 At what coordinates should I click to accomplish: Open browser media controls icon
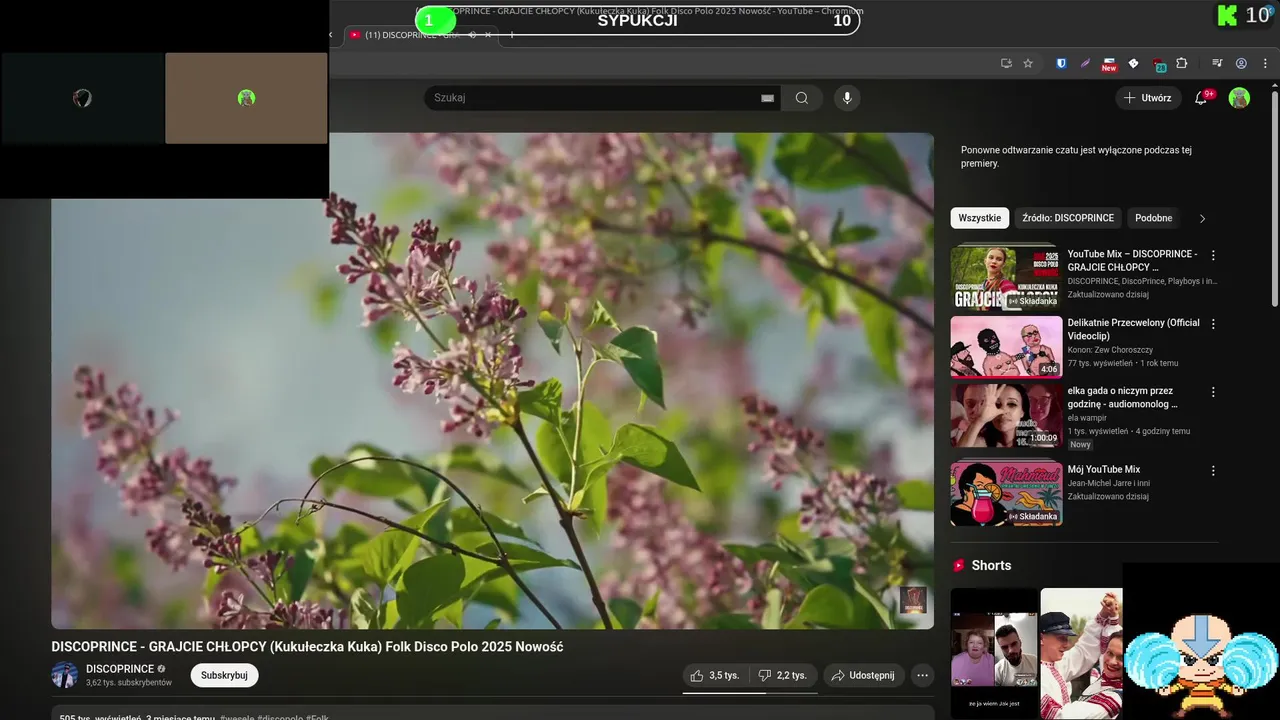(1217, 63)
